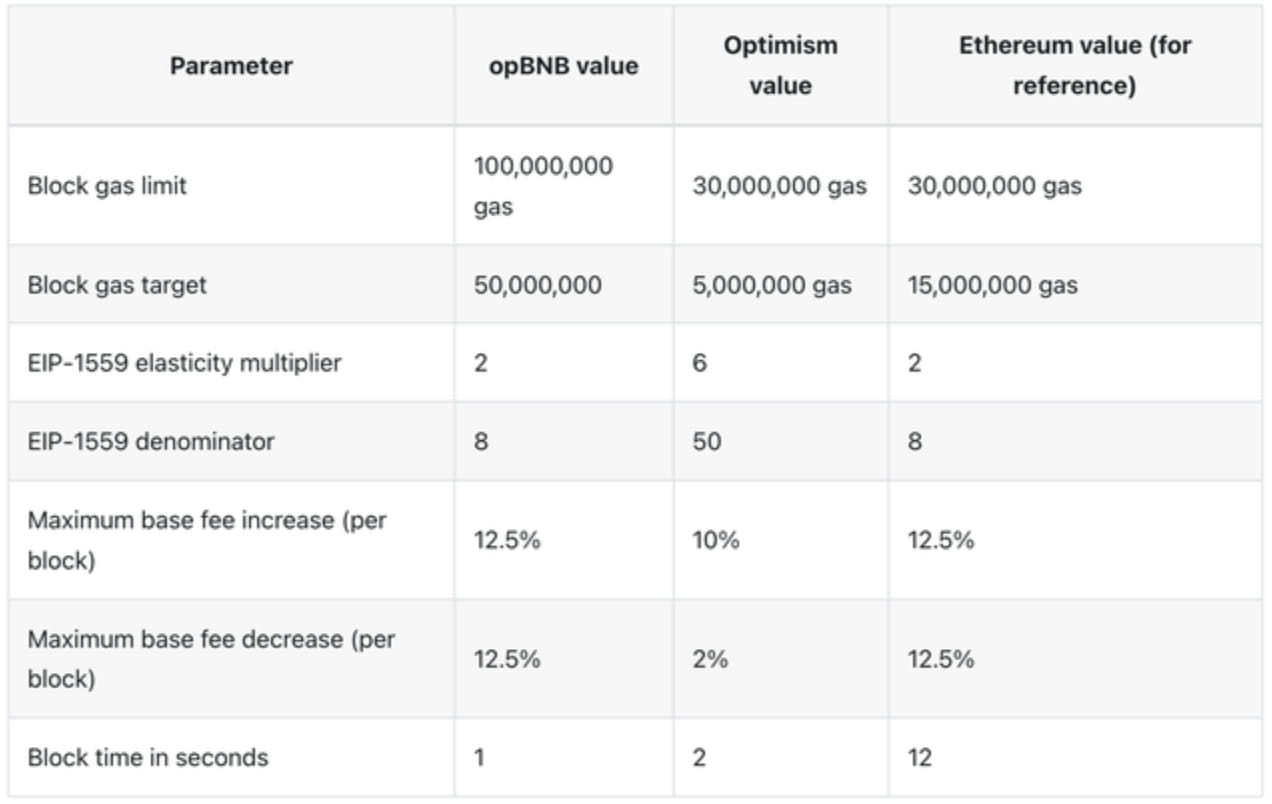
Task: Click the 100,000,000 gas opBNB cell
Action: [x=543, y=186]
